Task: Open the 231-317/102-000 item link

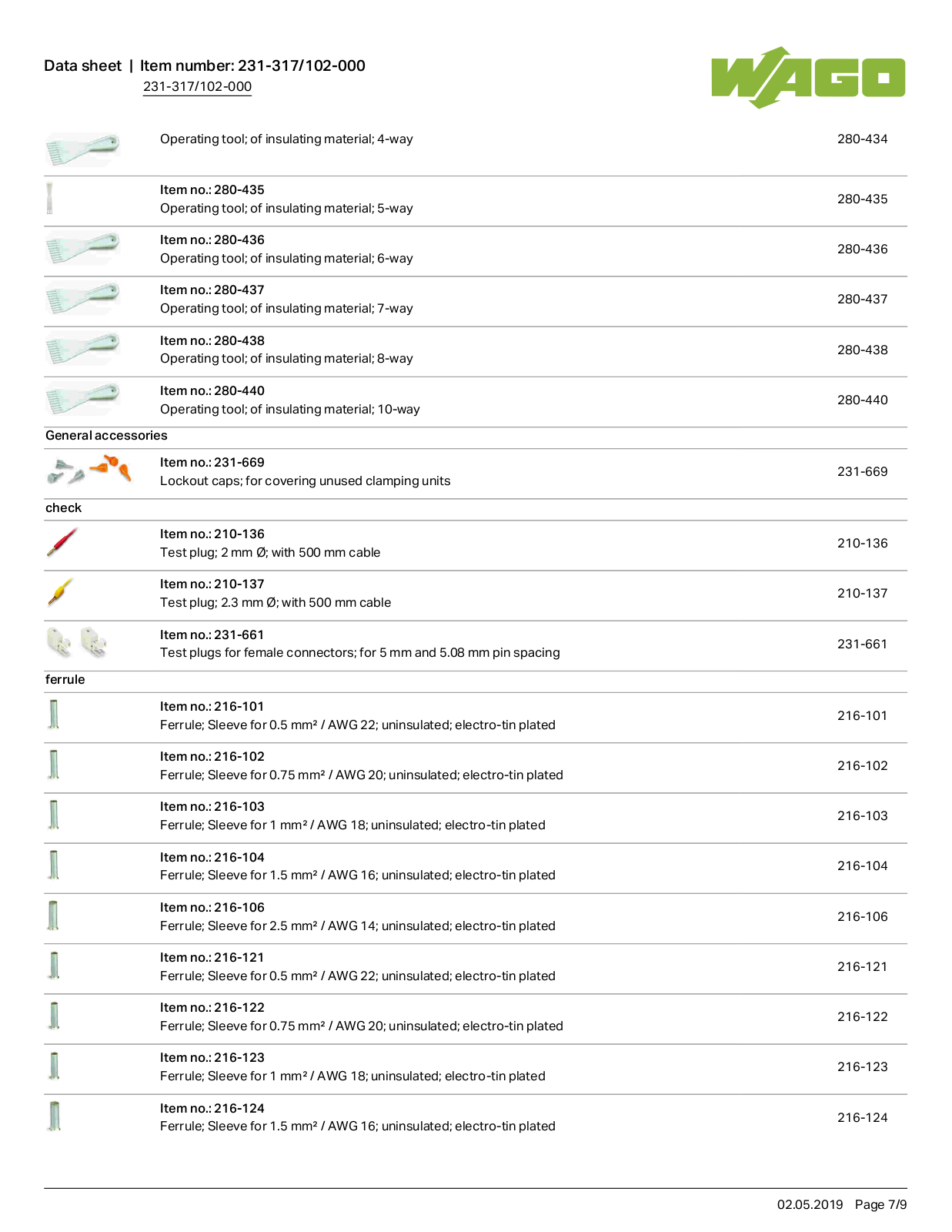Action: pos(198,86)
